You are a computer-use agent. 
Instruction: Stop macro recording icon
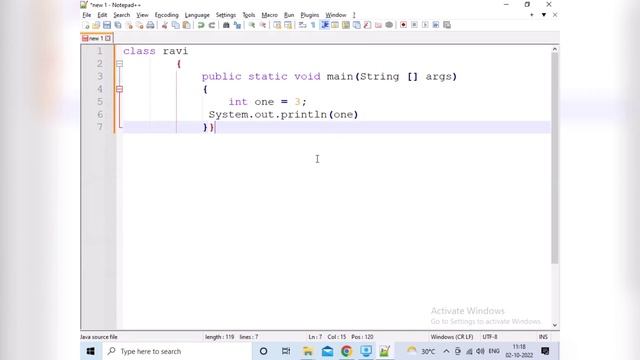[x=414, y=25]
